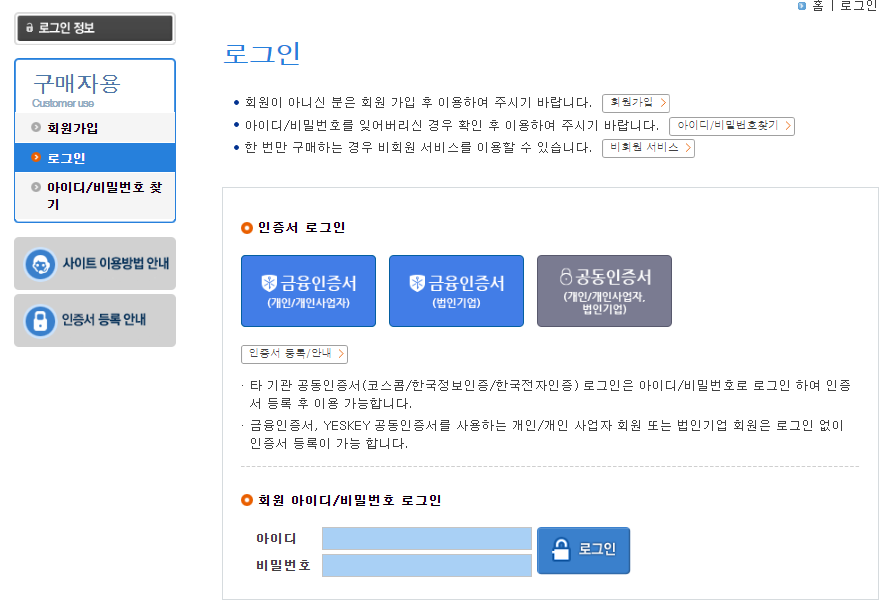This screenshot has height=610, width=888.
Task: Click the 로그인 정보 header bar
Action: 95,28
